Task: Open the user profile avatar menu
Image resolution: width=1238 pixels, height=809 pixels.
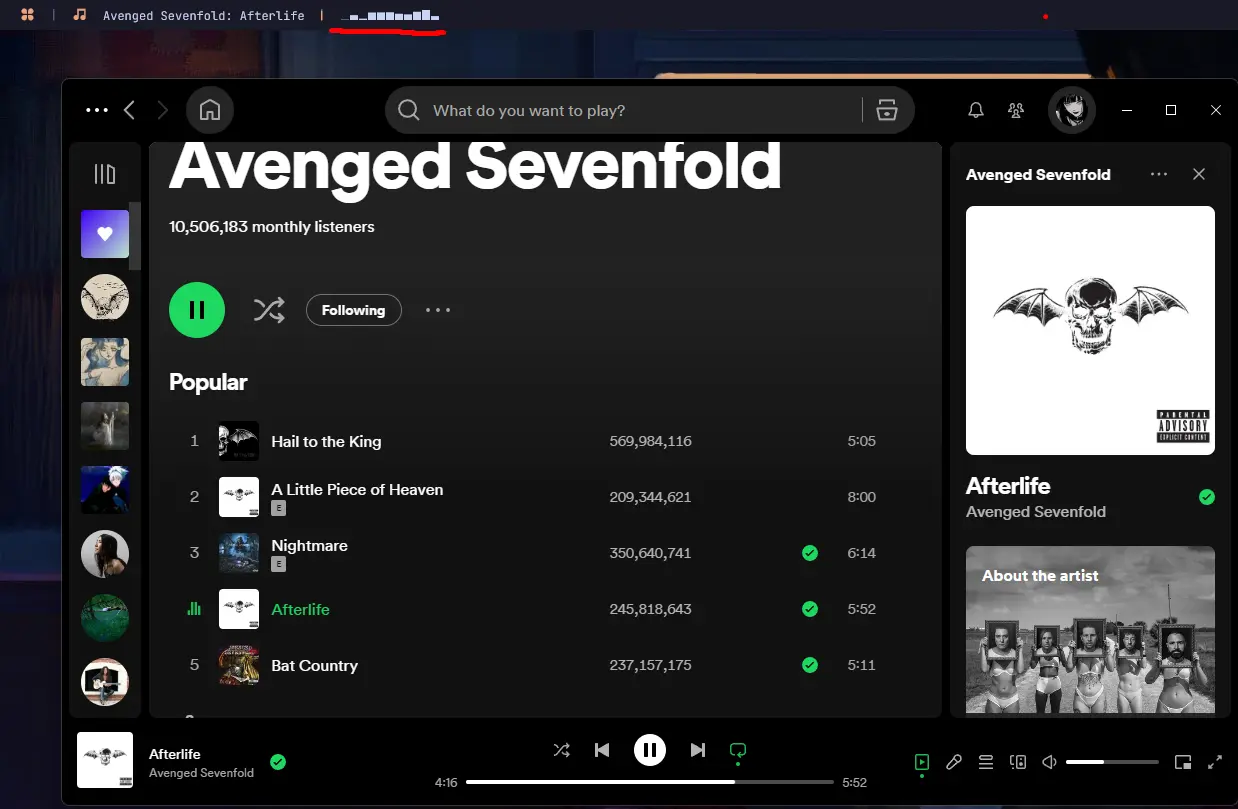Action: pos(1071,110)
